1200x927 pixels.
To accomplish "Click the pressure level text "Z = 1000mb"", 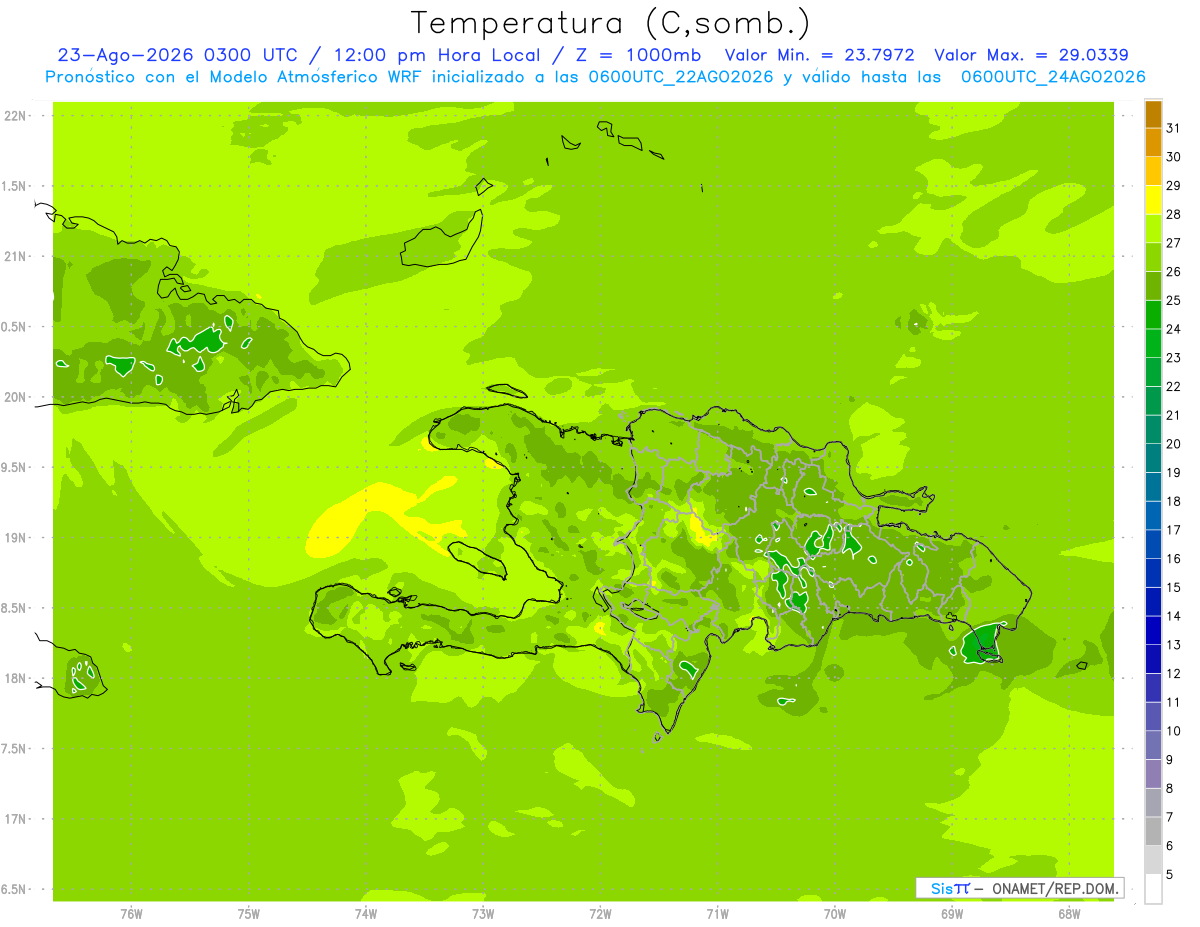I will 637,55.
